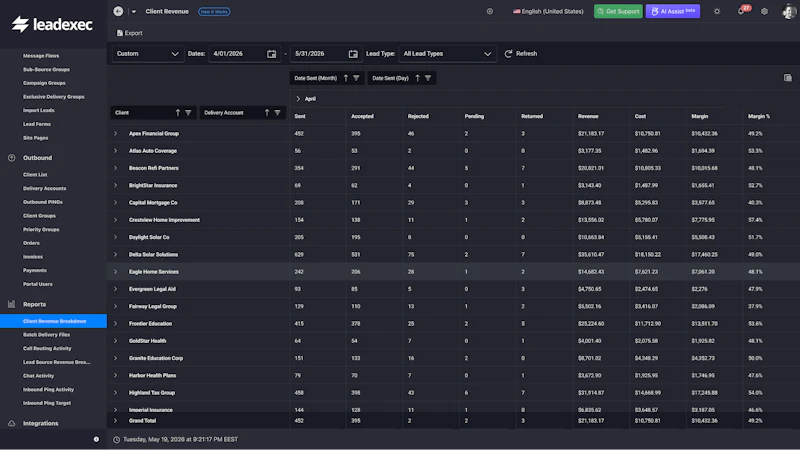Click the Margin % column header
This screenshot has height=450, width=800.
(759, 116)
